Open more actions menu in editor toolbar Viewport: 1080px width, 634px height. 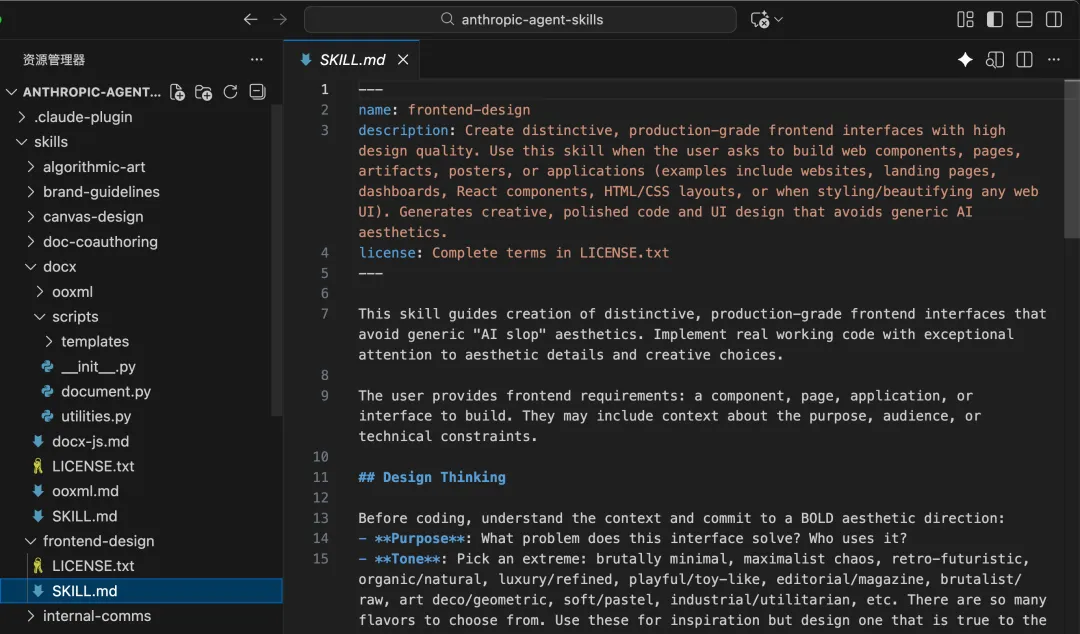(1054, 60)
